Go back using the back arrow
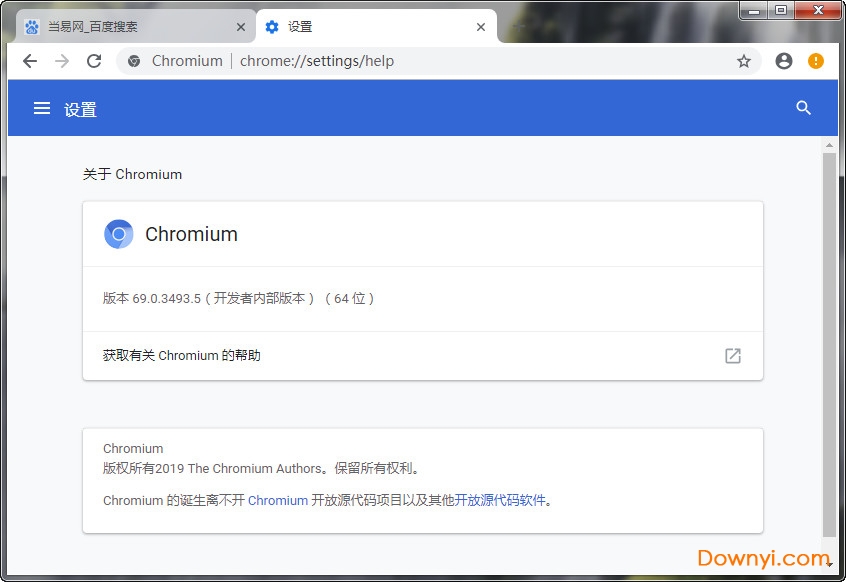The width and height of the screenshot is (846, 582). coord(30,61)
